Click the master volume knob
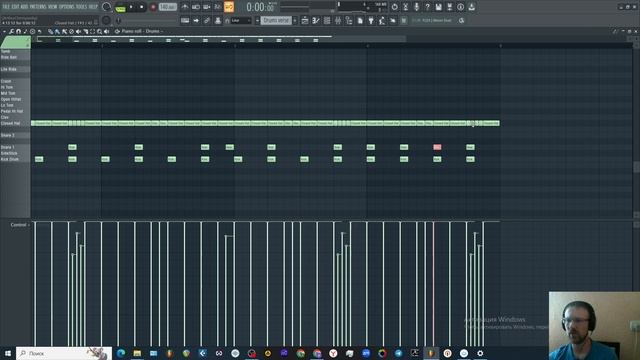The height and width of the screenshot is (360, 640). (x=106, y=7)
